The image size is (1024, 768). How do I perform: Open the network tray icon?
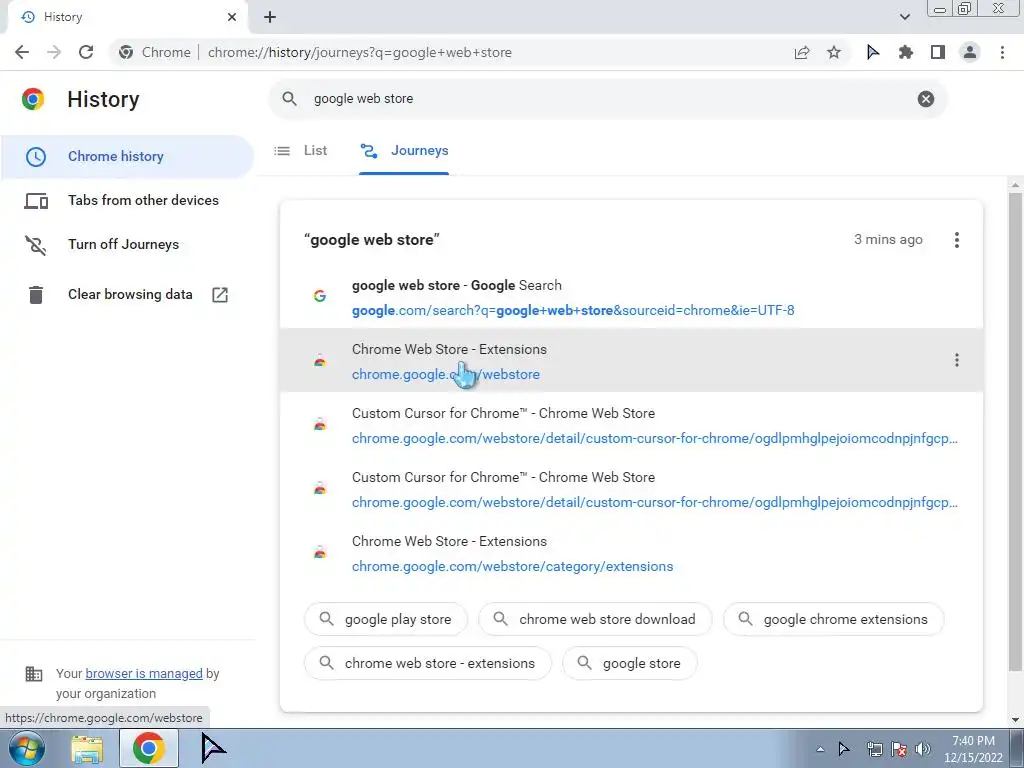point(874,749)
